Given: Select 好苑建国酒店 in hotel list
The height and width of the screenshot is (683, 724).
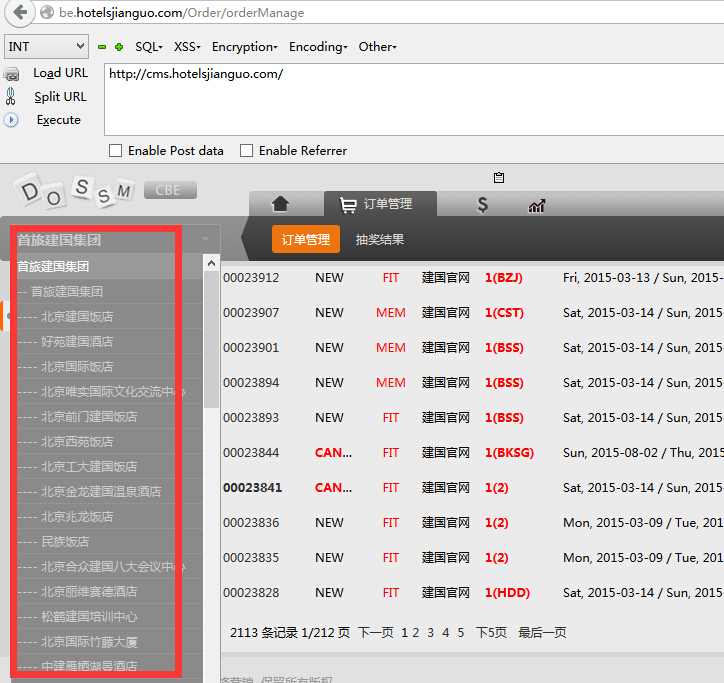Looking at the screenshot, I should [77, 342].
